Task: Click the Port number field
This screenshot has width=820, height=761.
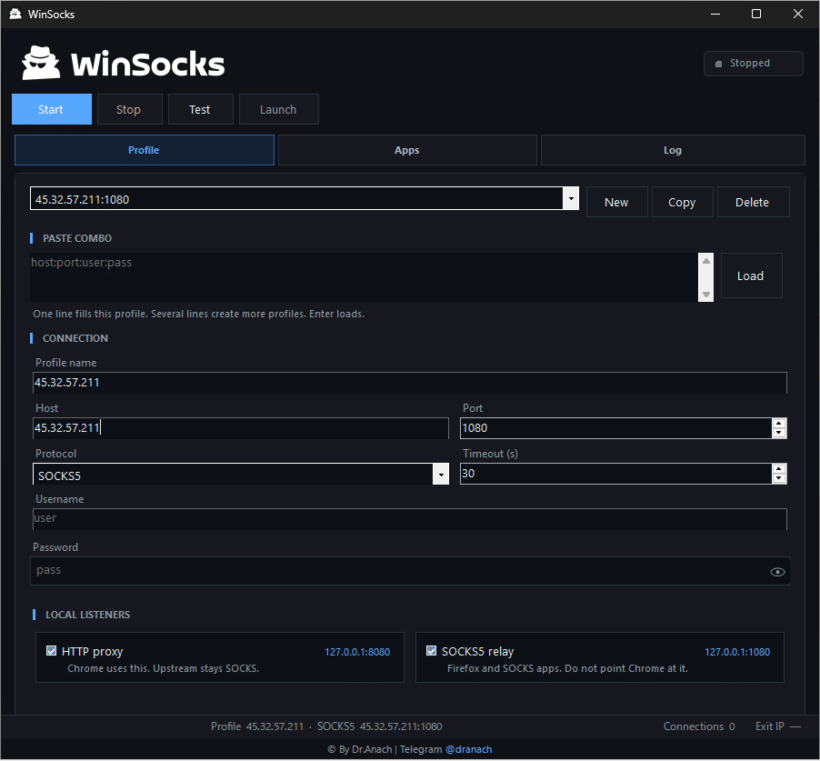Action: click(x=616, y=428)
